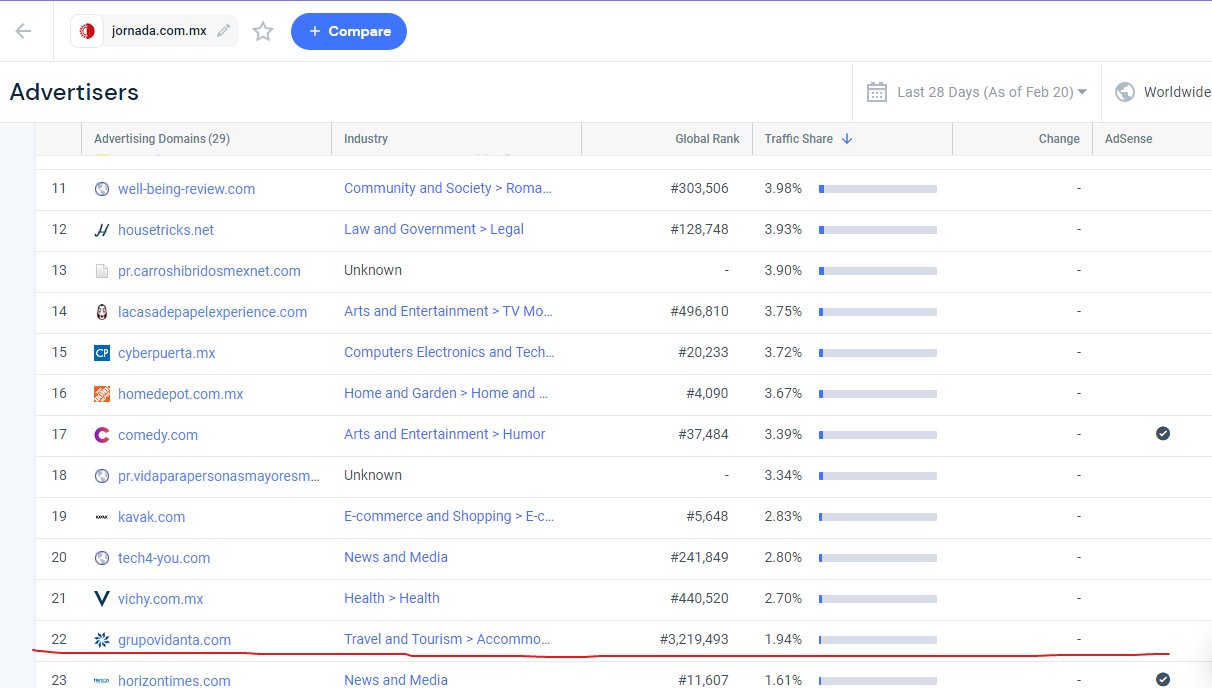Image resolution: width=1212 pixels, height=688 pixels.
Task: Open horizontimes.com link
Action: (x=174, y=680)
